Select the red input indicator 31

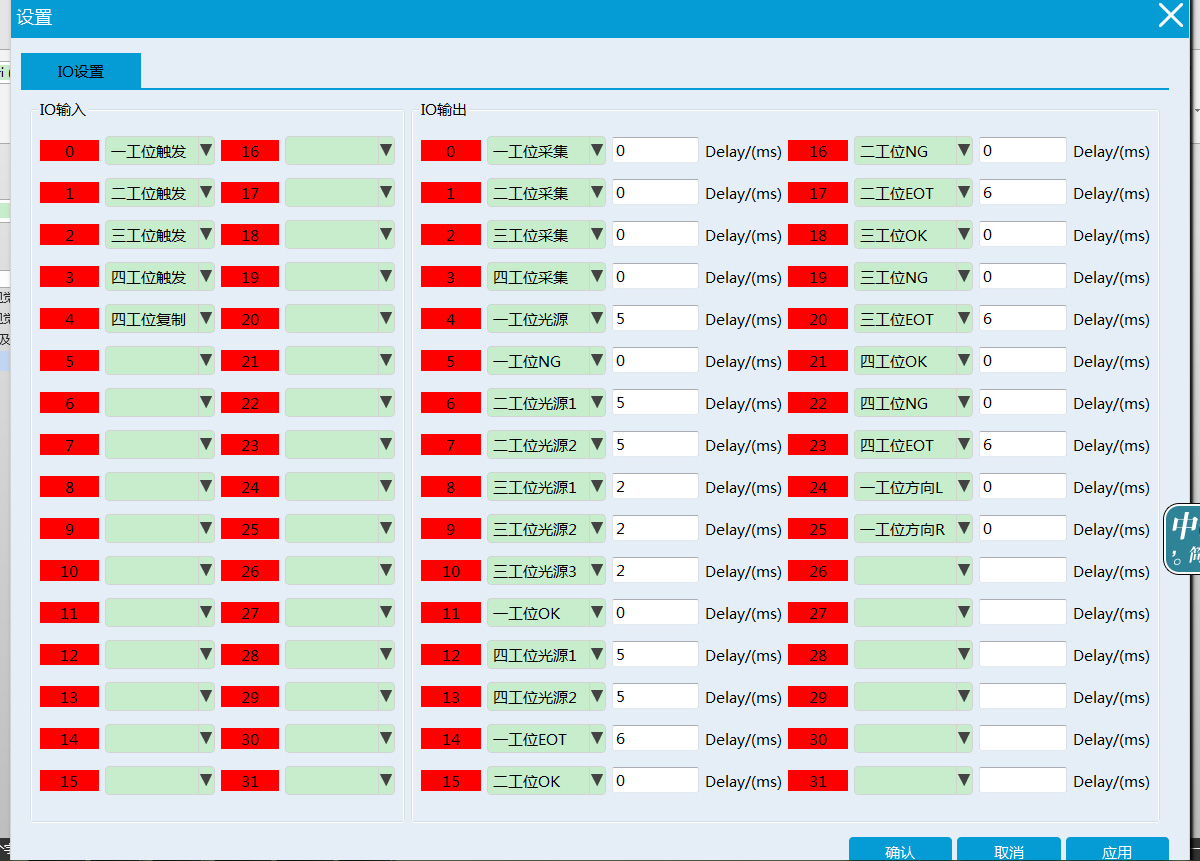[x=250, y=781]
